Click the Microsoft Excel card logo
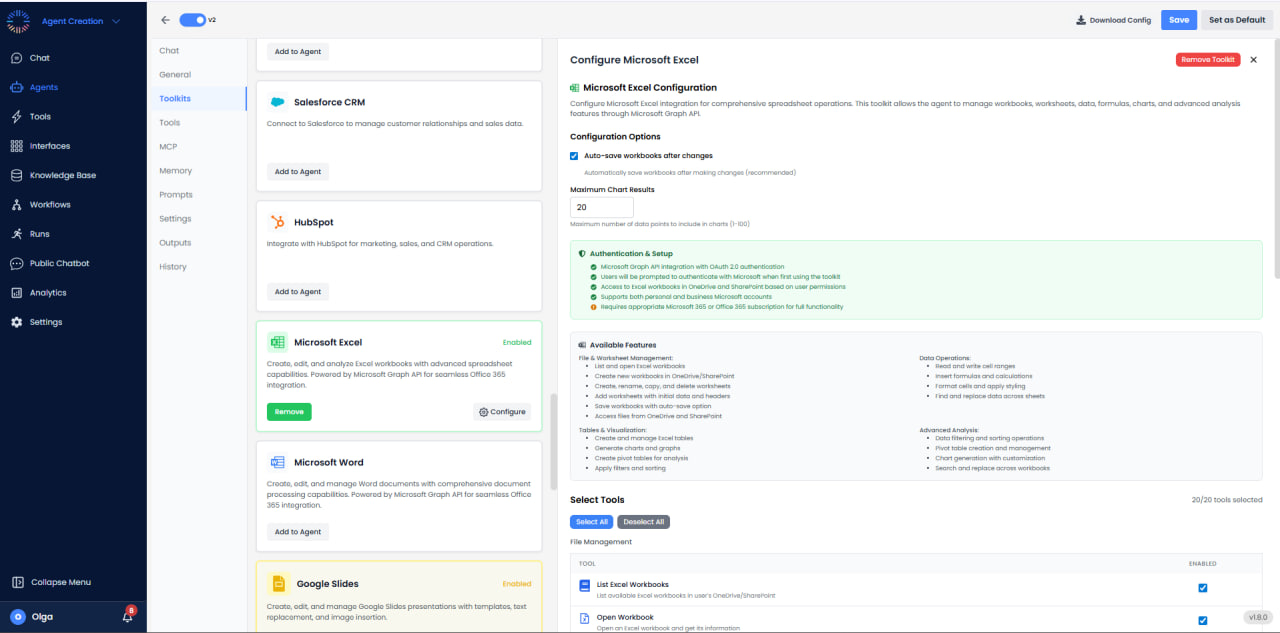Screen dimensions: 1280x633 (277, 342)
